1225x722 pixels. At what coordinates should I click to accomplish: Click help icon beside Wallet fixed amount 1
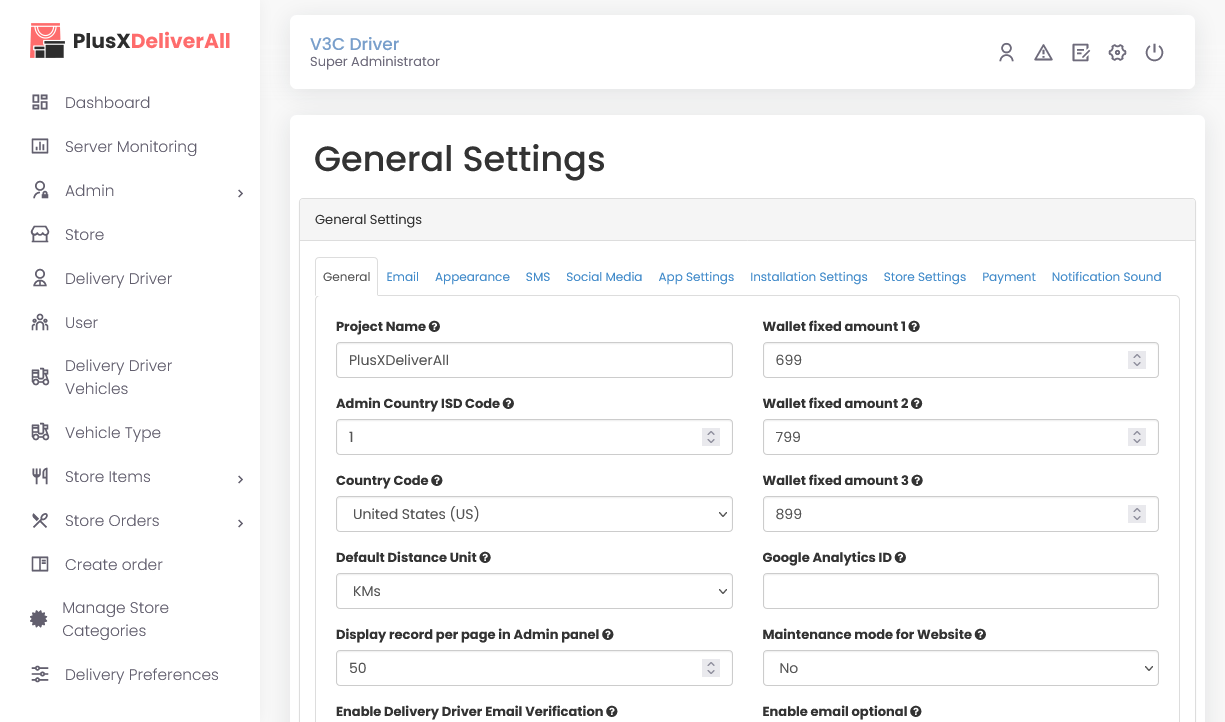point(914,326)
